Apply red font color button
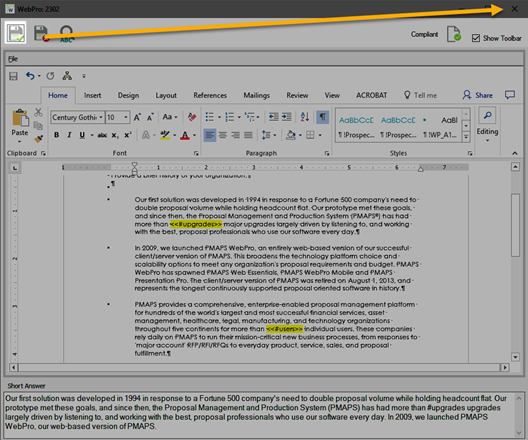Image resolution: width=528 pixels, height=440 pixels. tap(185, 135)
